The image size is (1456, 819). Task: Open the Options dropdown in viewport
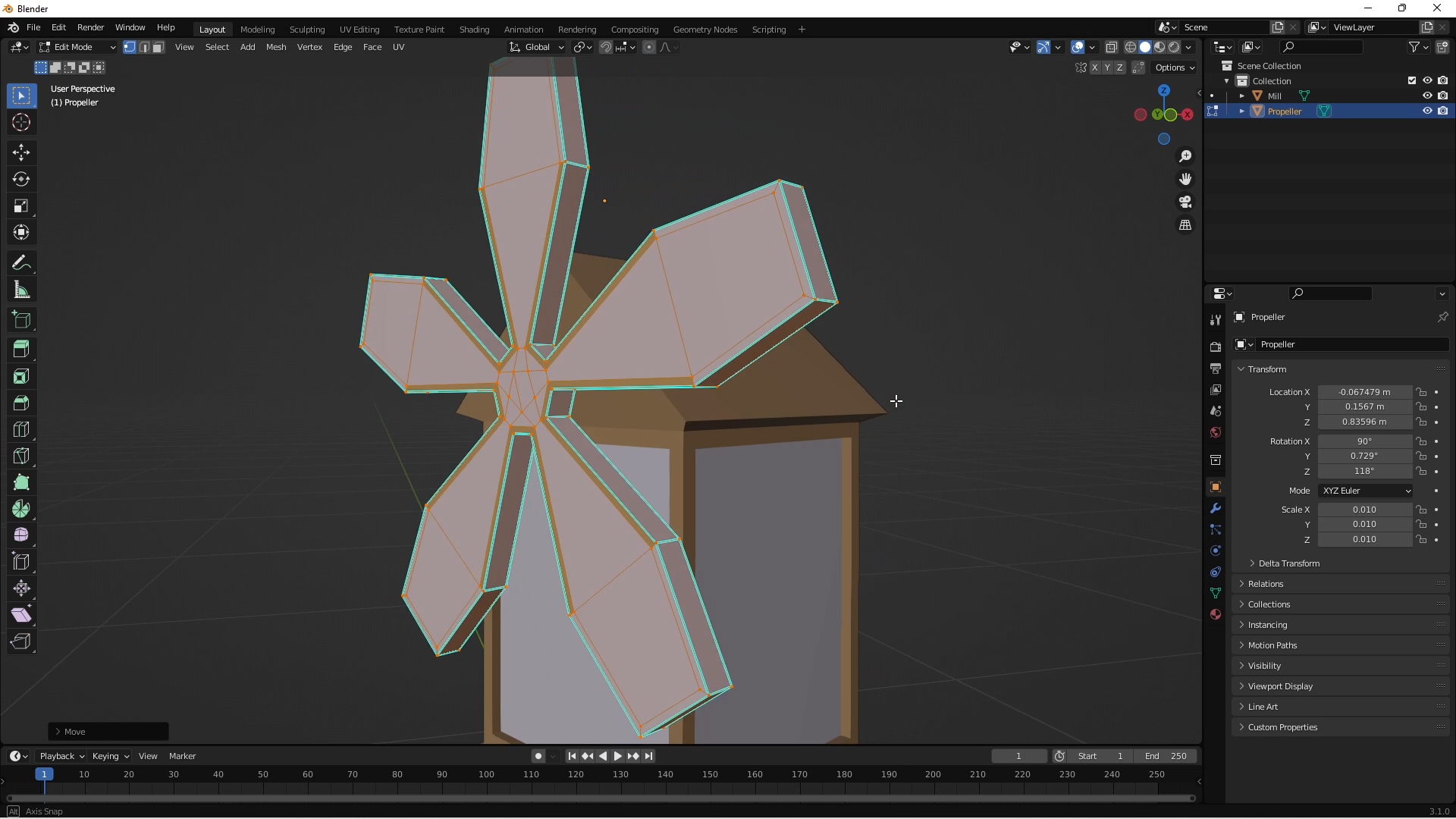[1175, 67]
